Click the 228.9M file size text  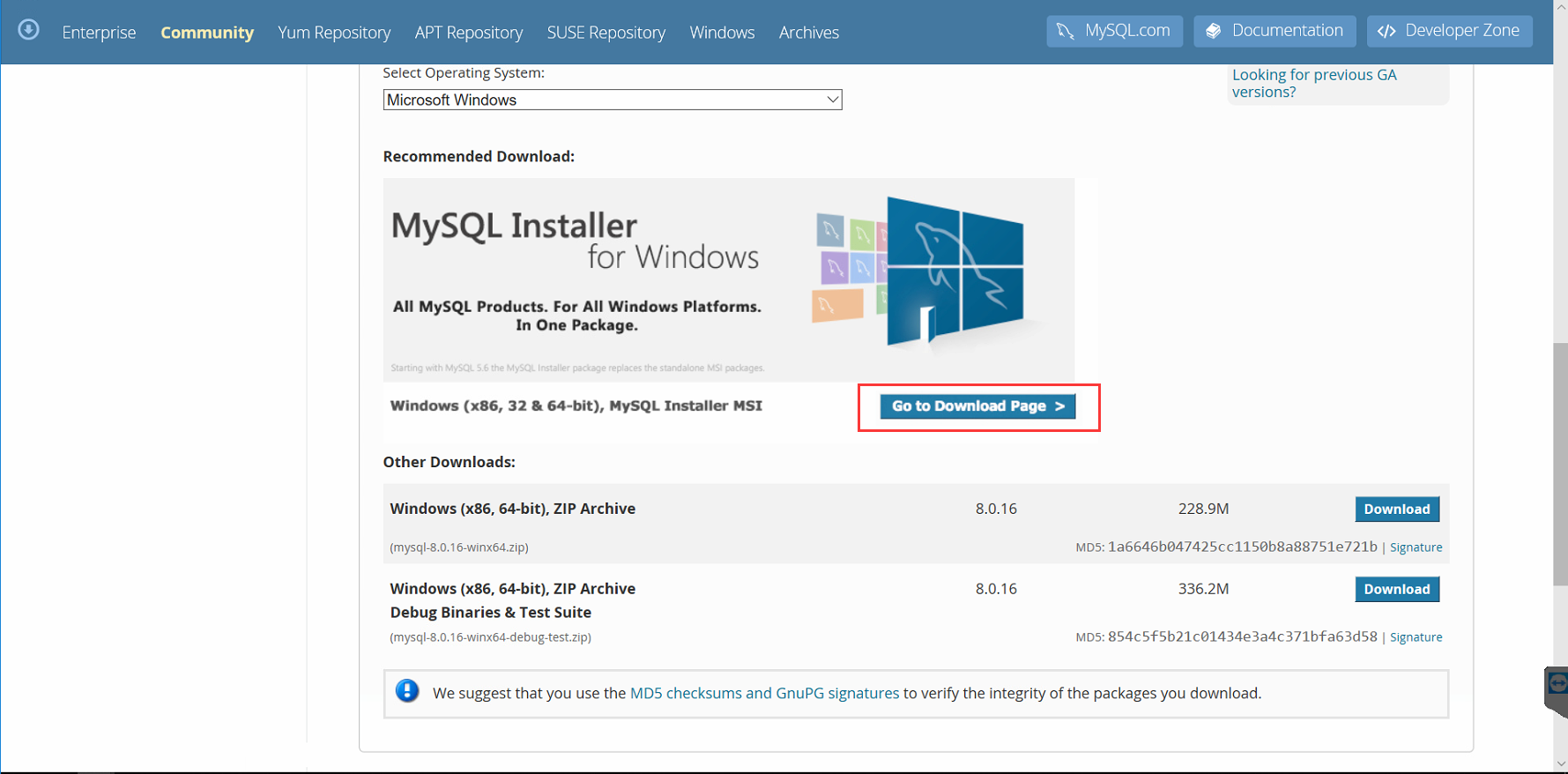pos(1203,509)
